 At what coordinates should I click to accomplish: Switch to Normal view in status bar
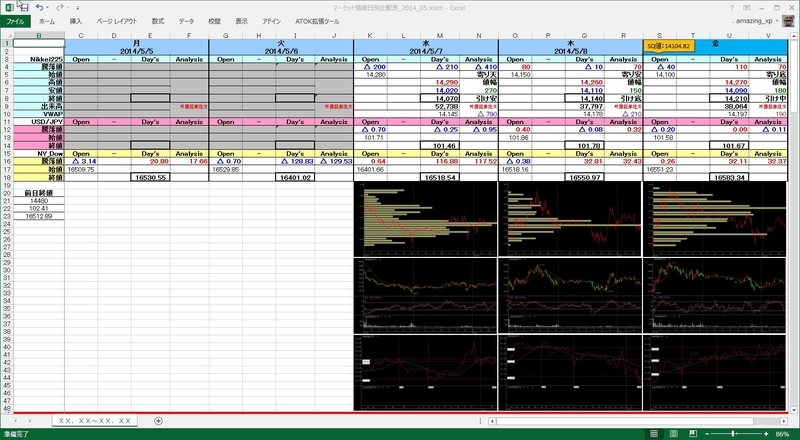point(654,434)
